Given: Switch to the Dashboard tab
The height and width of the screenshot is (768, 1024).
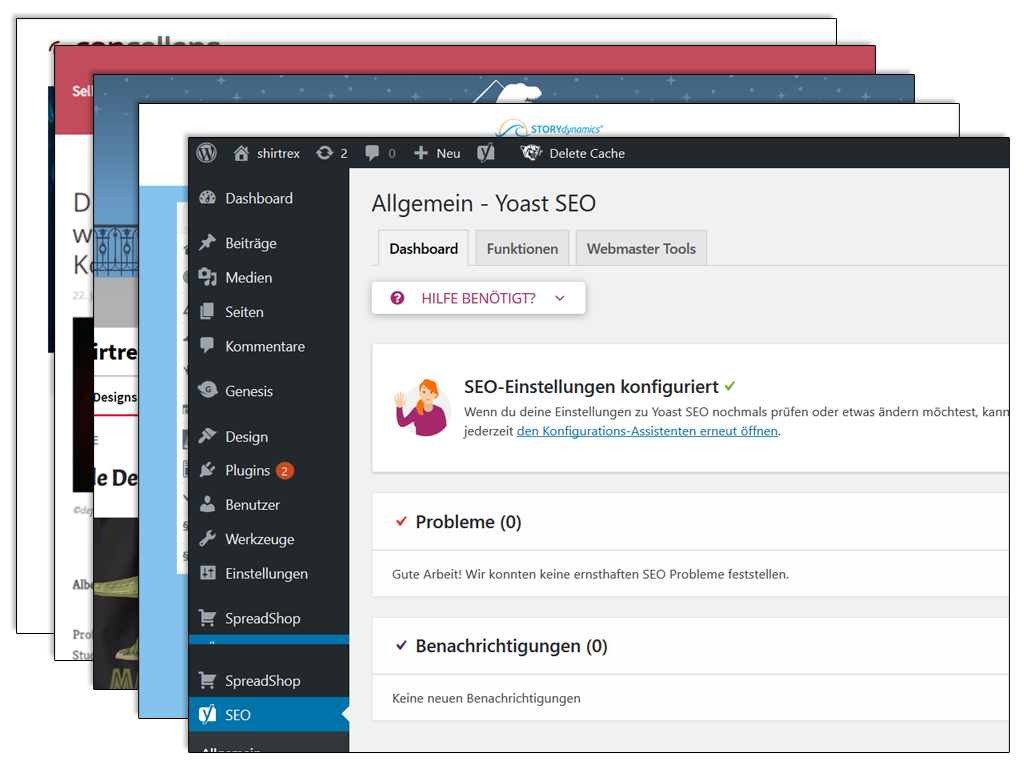Looking at the screenshot, I should [423, 248].
